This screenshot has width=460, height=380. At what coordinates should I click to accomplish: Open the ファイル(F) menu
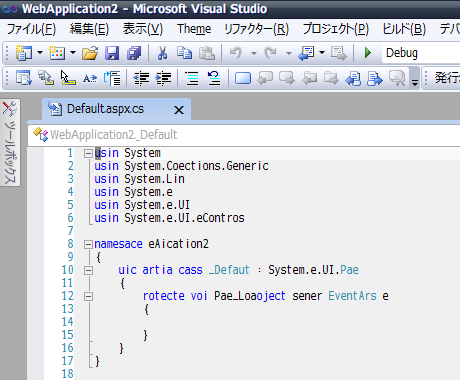pos(31,29)
